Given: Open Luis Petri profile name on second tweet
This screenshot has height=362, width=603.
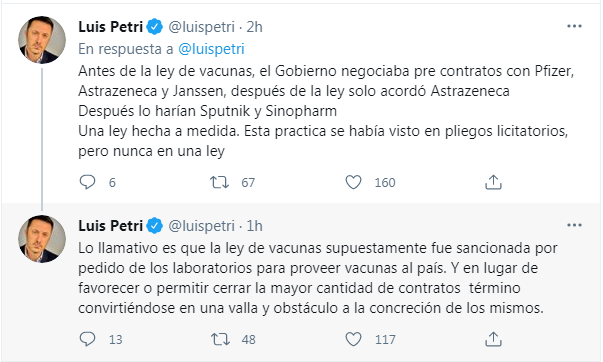Looking at the screenshot, I should click(110, 226).
